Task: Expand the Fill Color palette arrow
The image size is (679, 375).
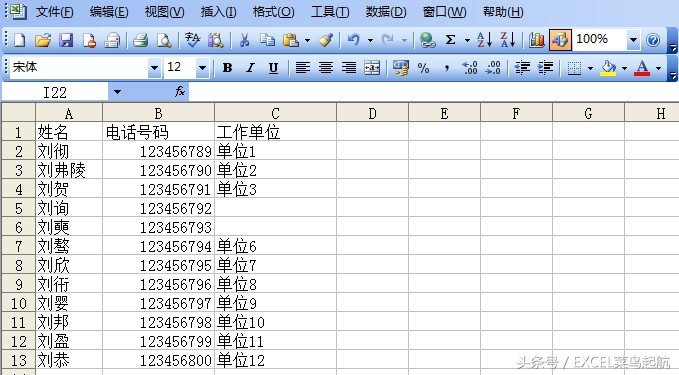Action: (x=624, y=68)
